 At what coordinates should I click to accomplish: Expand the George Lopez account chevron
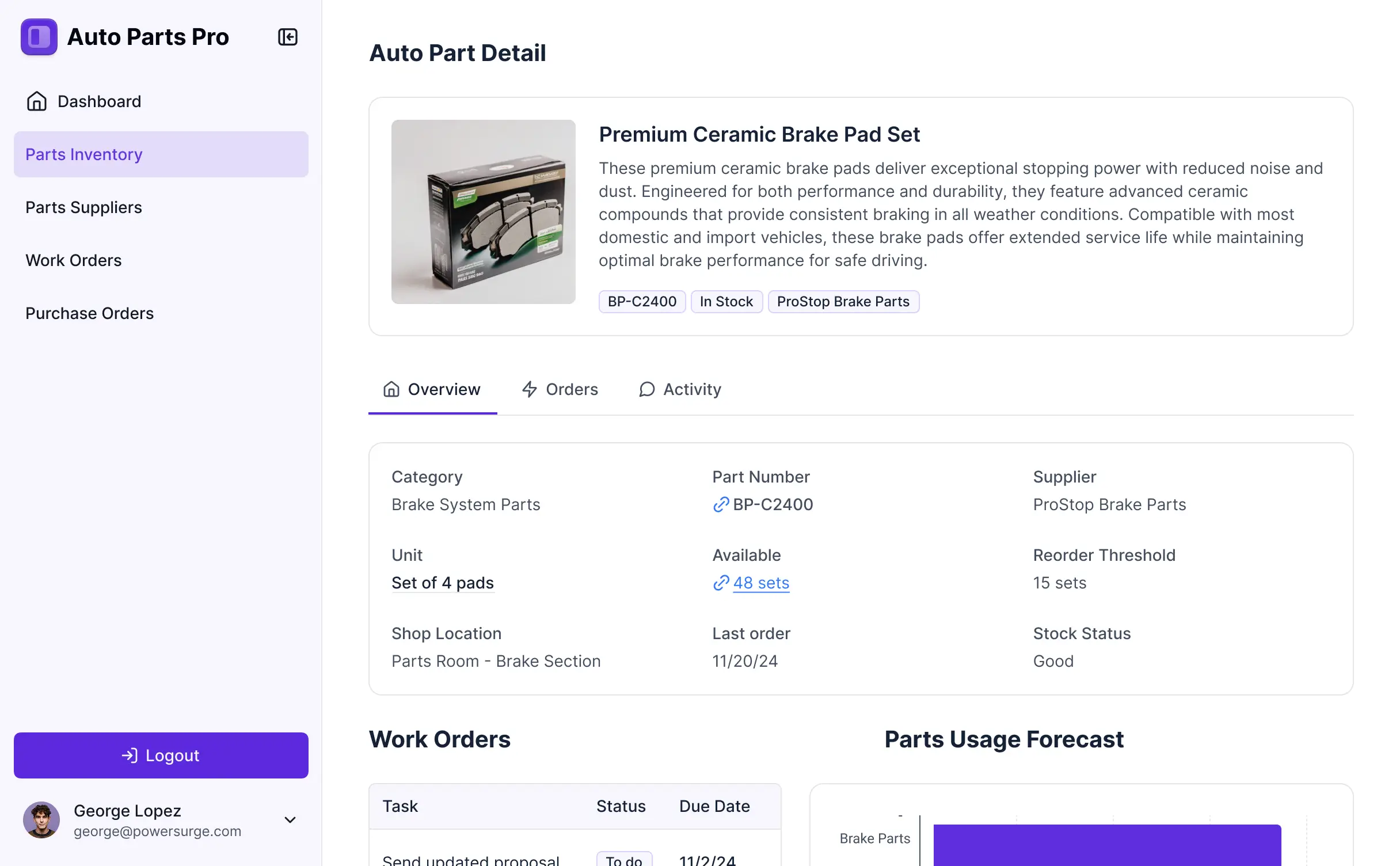point(290,820)
